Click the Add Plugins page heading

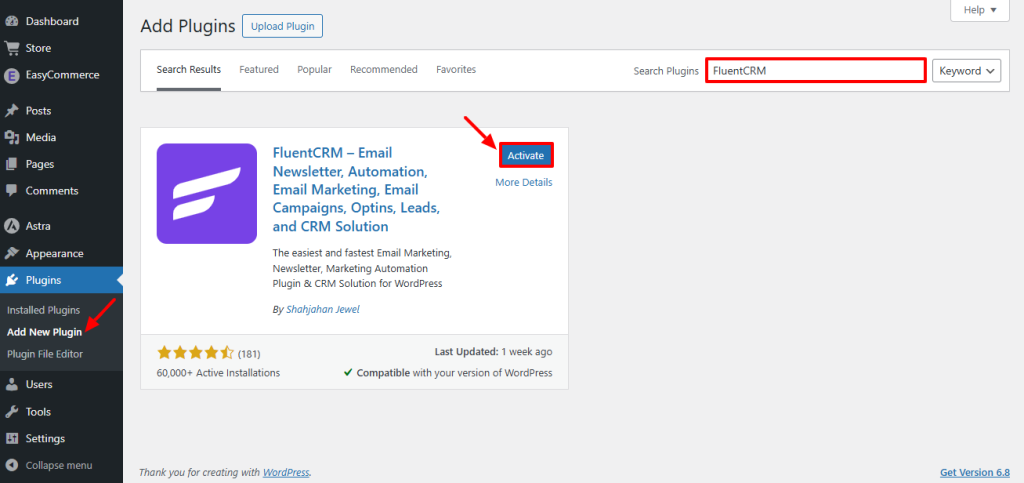pos(187,26)
